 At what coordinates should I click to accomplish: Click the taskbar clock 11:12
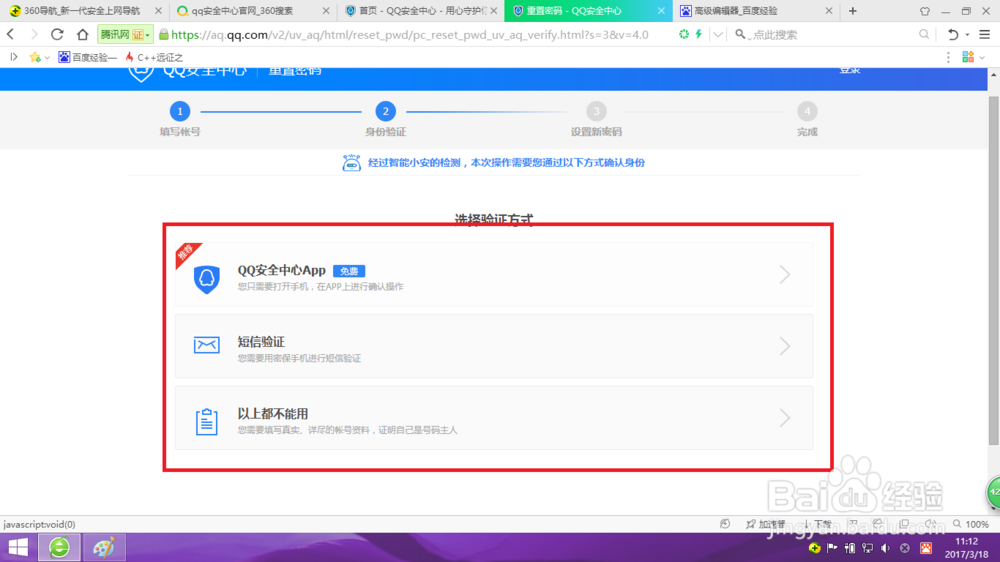point(967,542)
